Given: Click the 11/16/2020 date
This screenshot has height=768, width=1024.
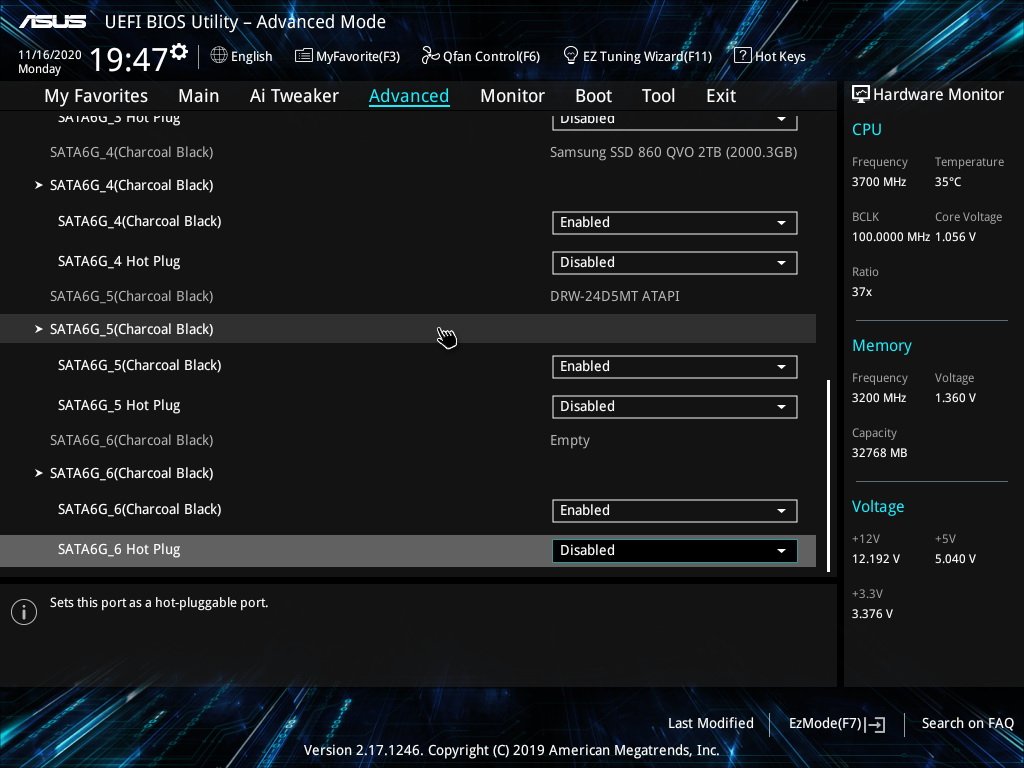Looking at the screenshot, I should point(50,55).
